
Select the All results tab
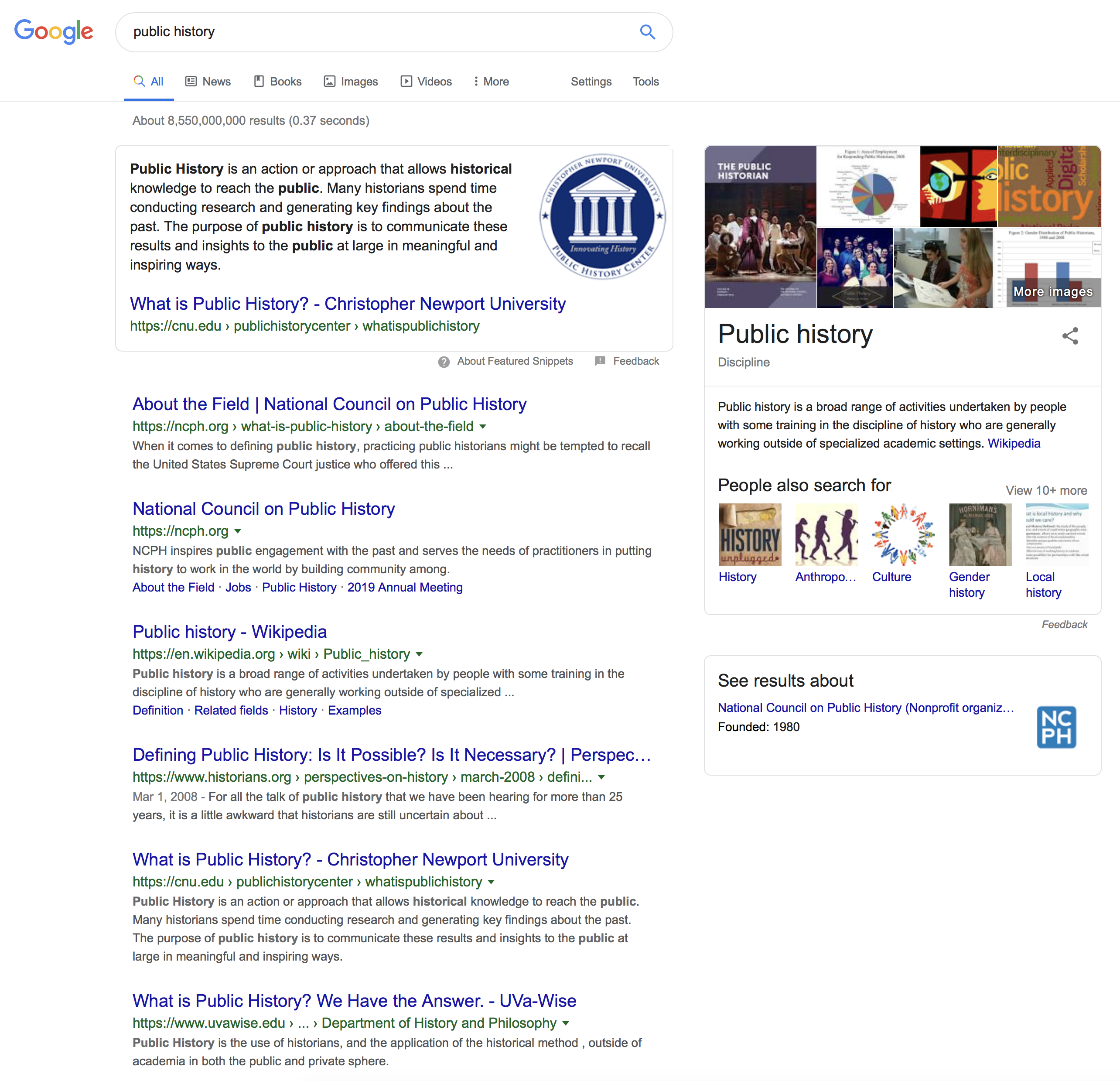[x=149, y=82]
